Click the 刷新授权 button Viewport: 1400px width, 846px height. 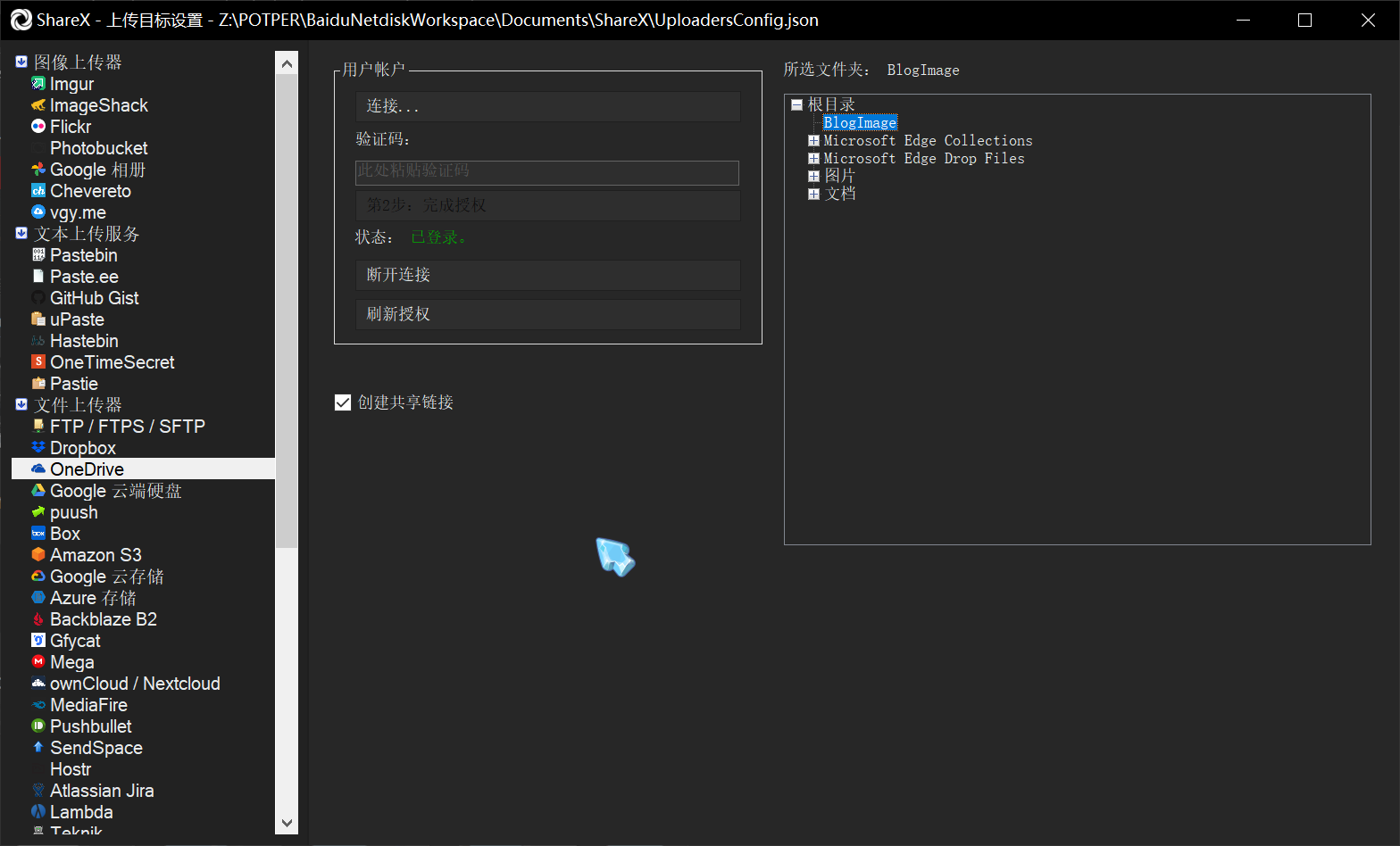tap(548, 314)
